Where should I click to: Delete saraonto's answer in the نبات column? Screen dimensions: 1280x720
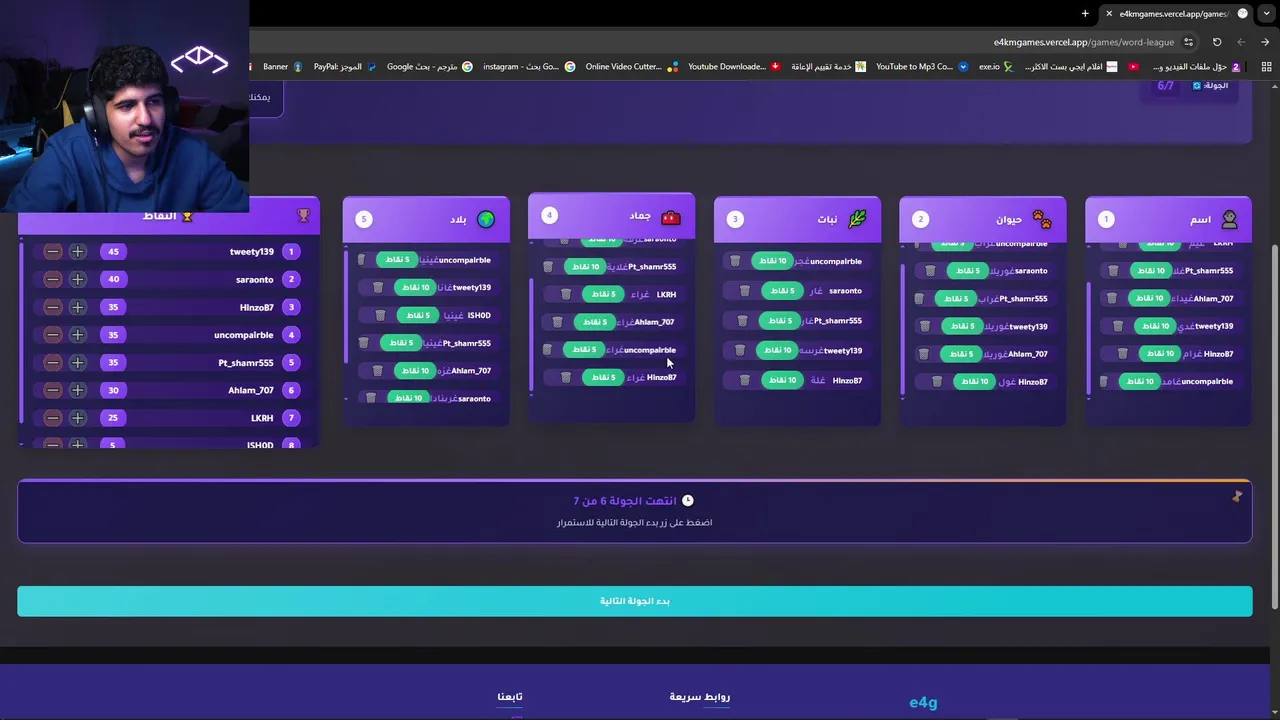pos(745,291)
